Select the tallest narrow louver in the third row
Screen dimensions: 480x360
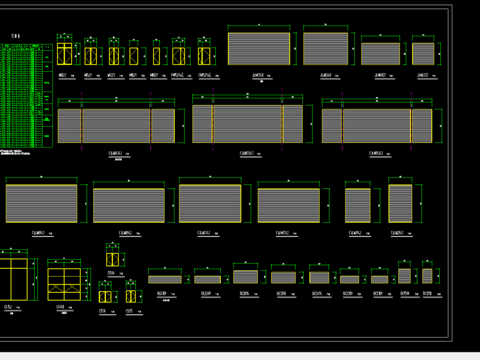(x=400, y=203)
